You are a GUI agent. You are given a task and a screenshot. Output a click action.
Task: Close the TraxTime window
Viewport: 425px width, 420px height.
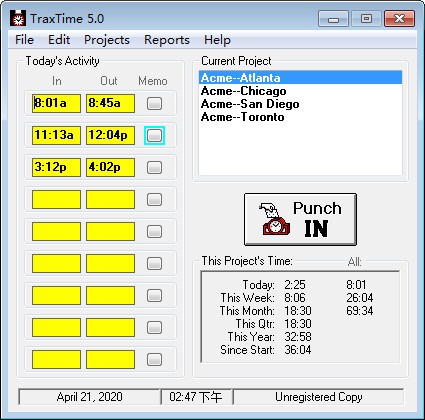[399, 19]
